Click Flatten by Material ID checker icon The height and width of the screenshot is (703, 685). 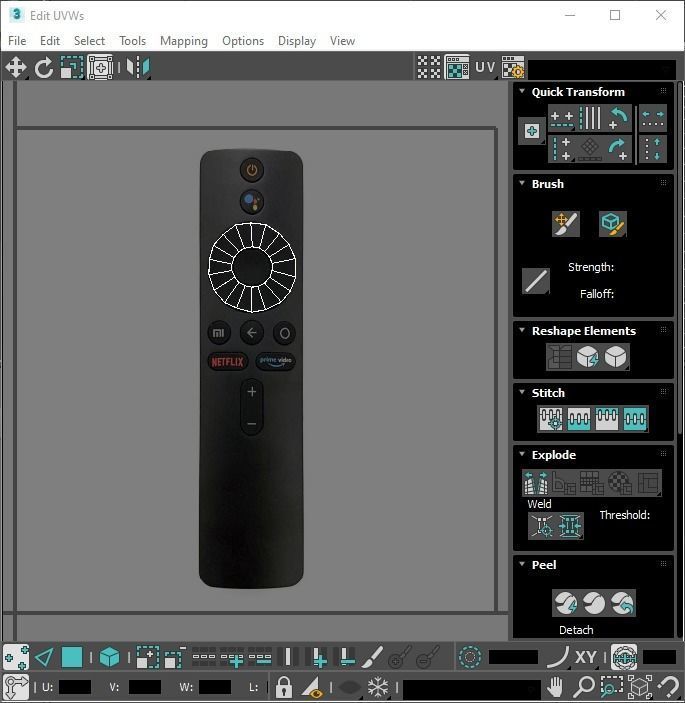[620, 482]
